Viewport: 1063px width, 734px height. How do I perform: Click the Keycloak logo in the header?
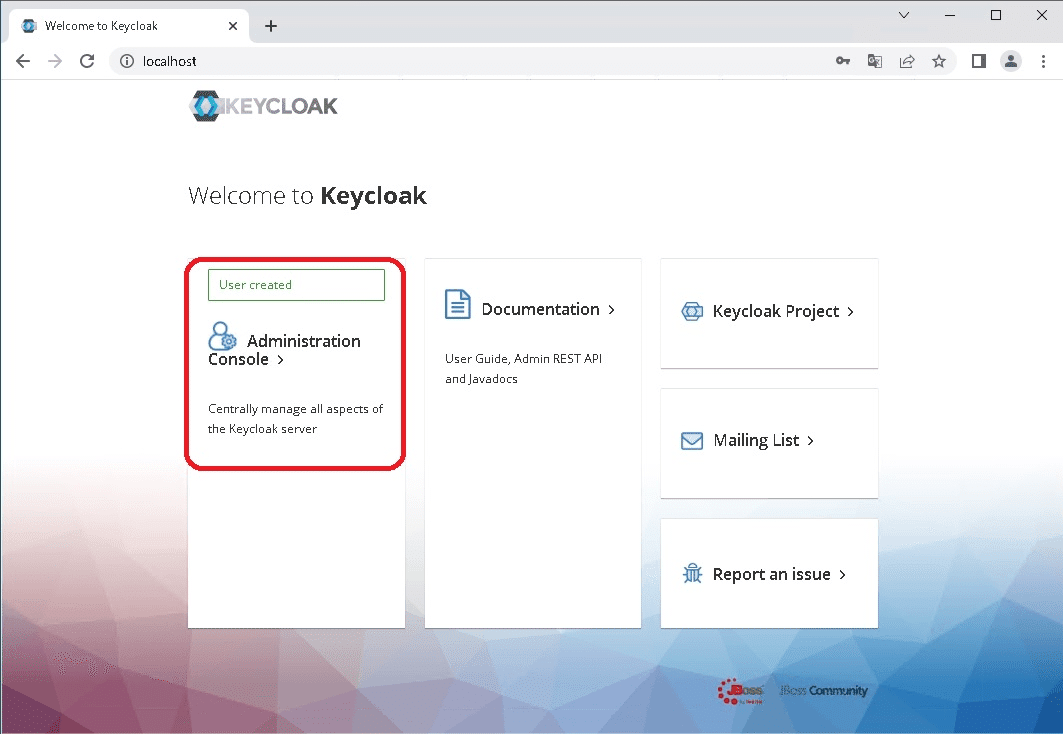point(263,106)
